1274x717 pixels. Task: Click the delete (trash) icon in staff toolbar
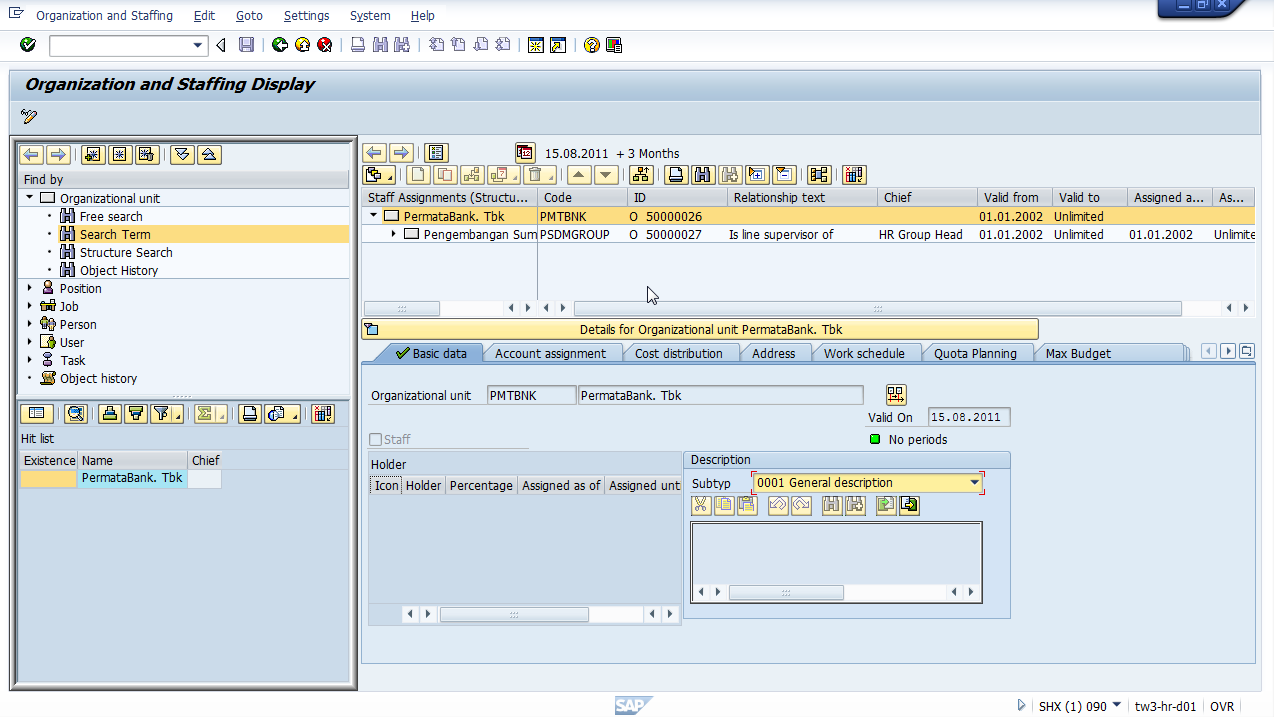point(534,174)
